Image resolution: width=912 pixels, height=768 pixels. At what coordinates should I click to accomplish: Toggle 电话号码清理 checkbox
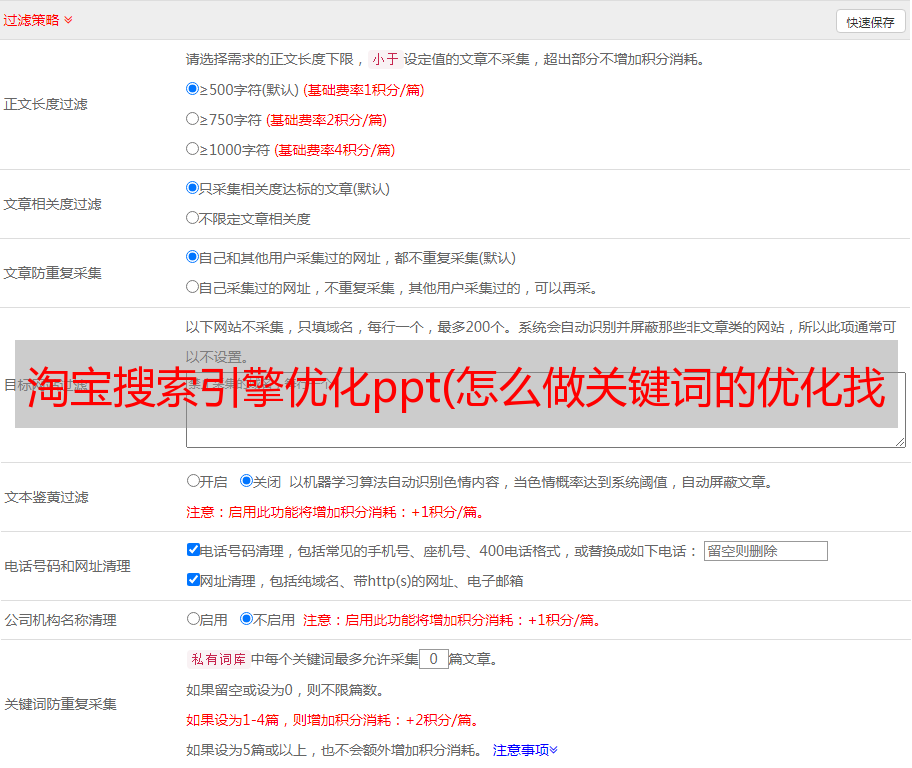(194, 550)
